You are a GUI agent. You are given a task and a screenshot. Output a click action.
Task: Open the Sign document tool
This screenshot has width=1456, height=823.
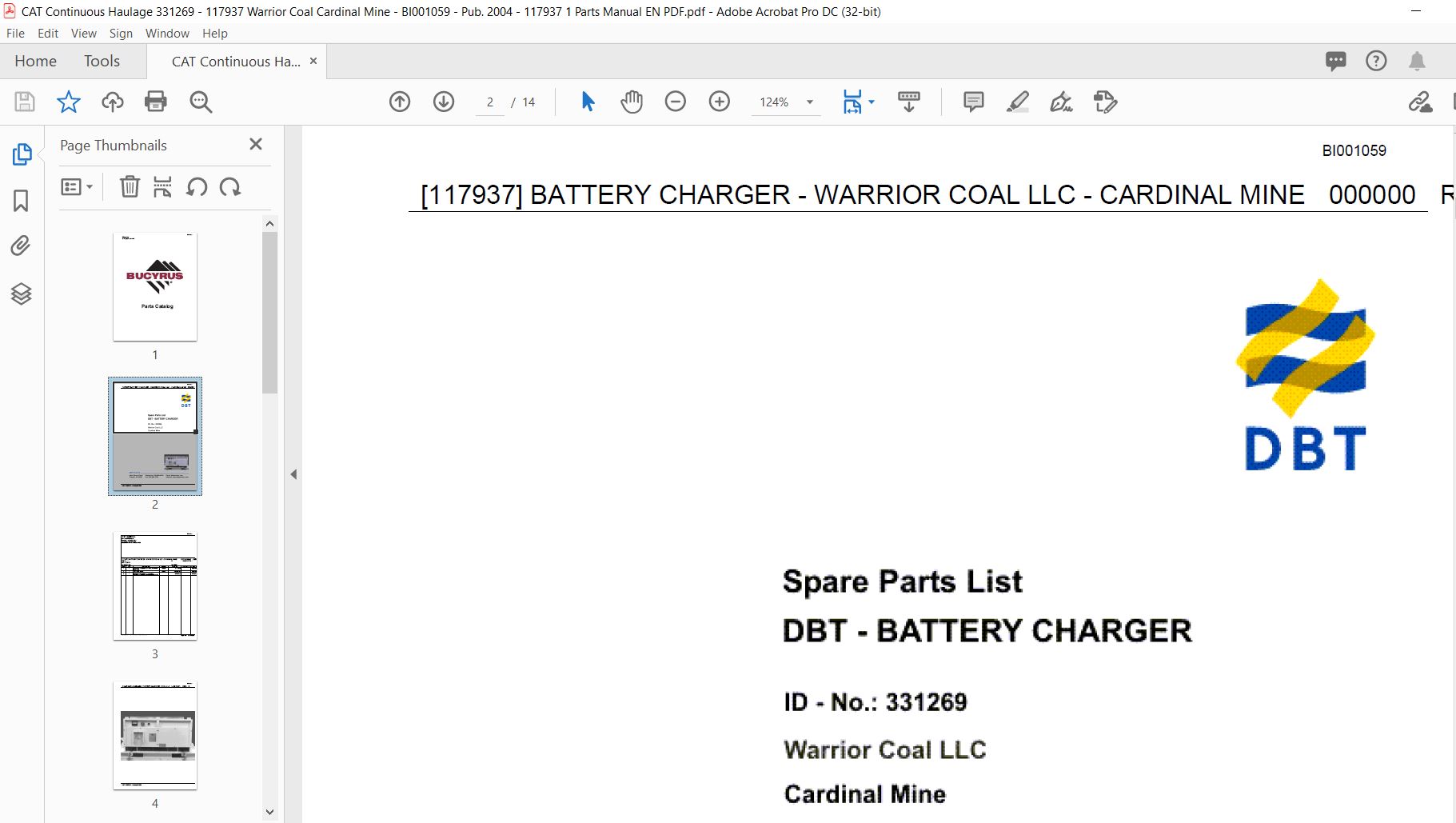pos(1062,102)
